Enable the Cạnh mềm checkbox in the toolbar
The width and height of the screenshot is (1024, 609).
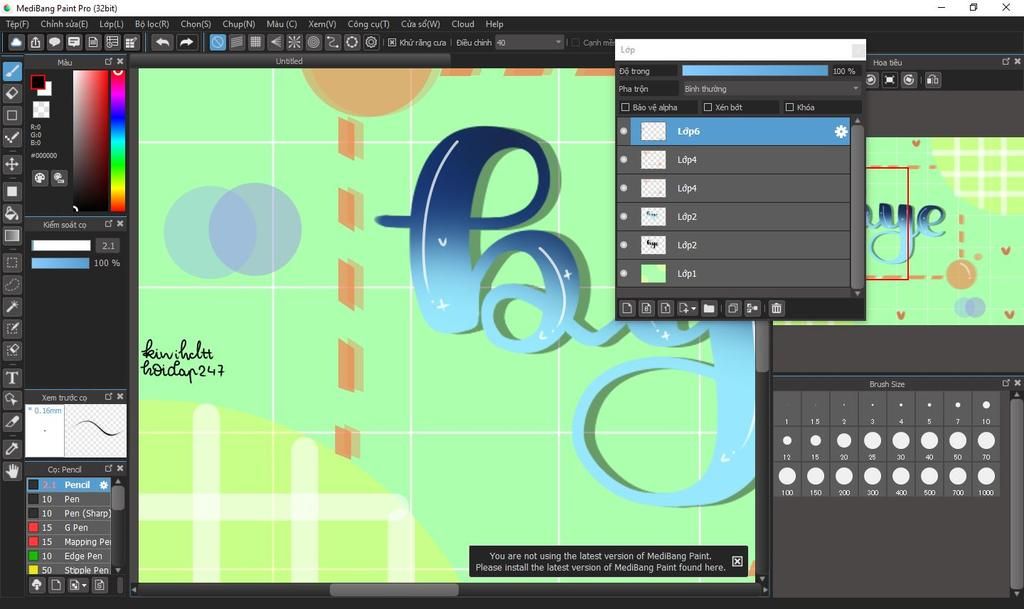[576, 42]
